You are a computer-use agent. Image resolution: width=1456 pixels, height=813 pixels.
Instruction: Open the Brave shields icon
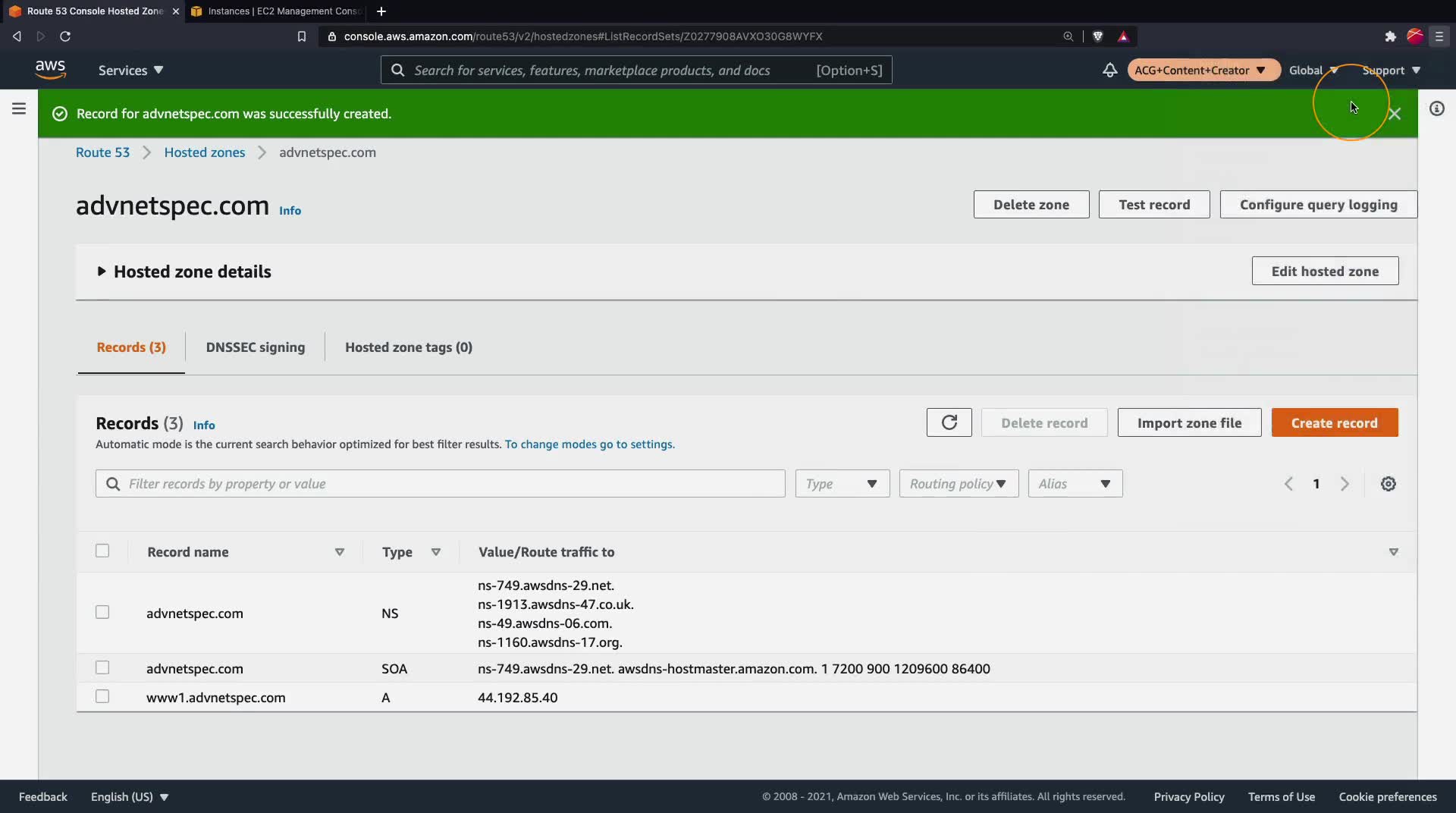pos(1097,36)
